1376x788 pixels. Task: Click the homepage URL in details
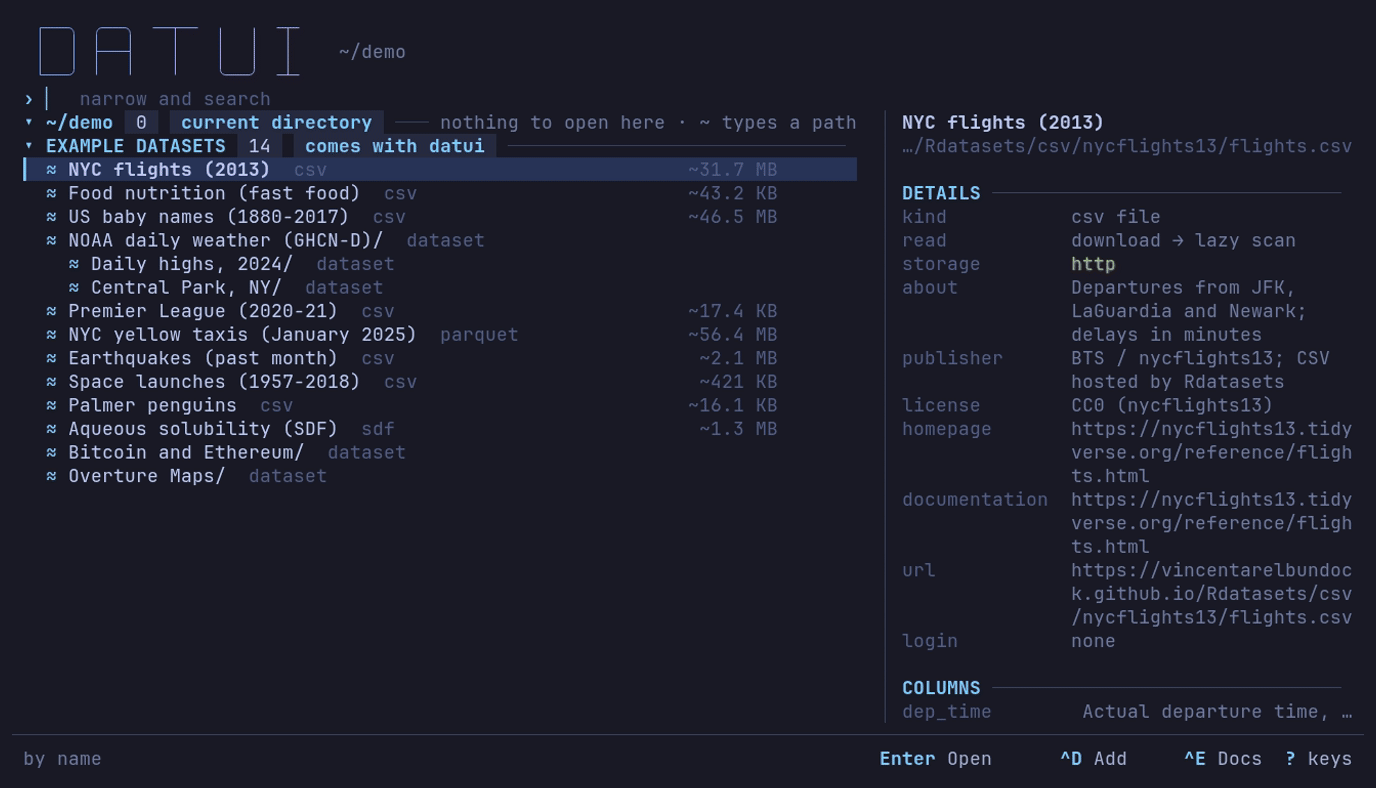point(1211,452)
